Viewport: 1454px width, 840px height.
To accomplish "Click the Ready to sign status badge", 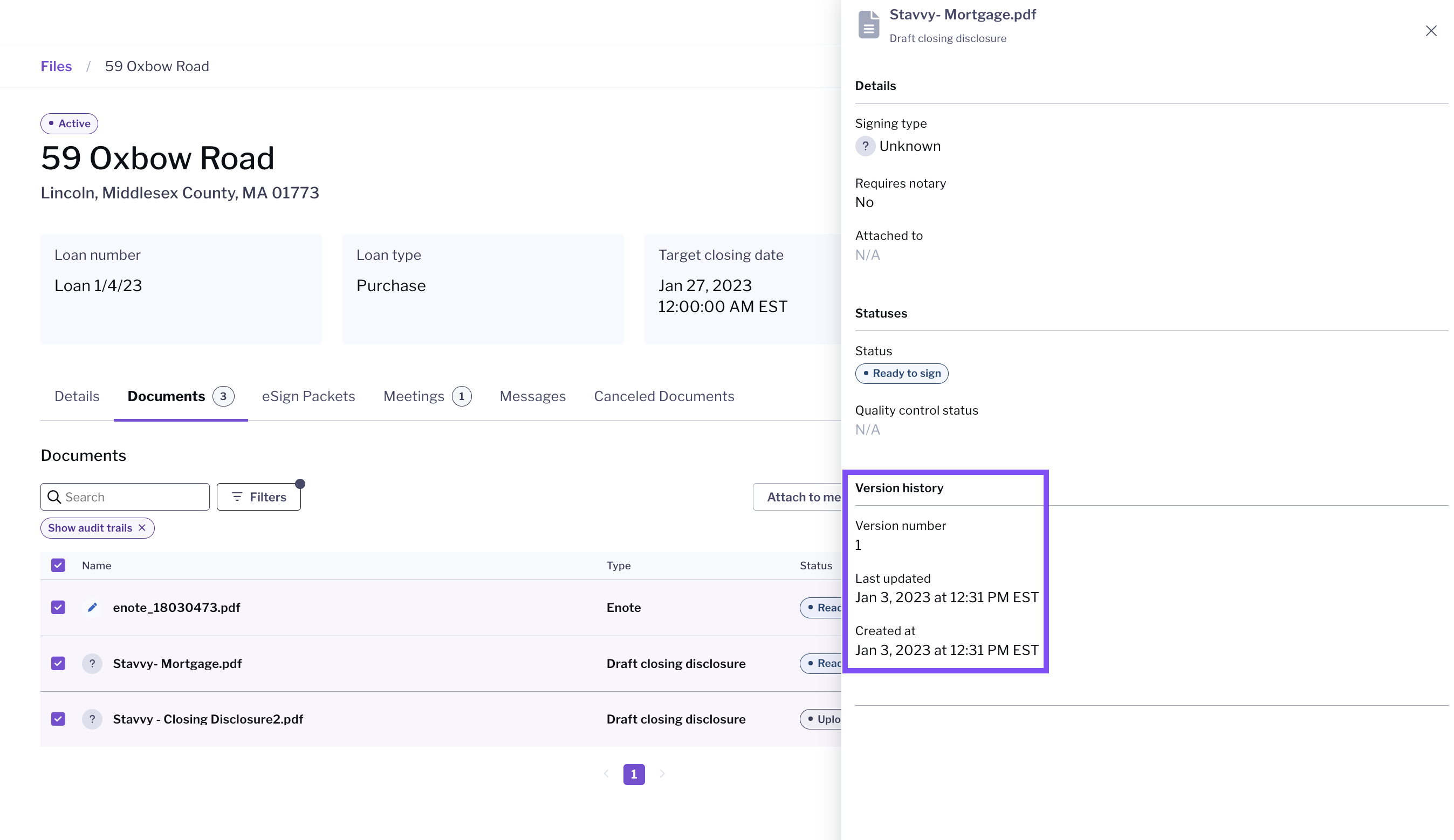I will coord(901,373).
